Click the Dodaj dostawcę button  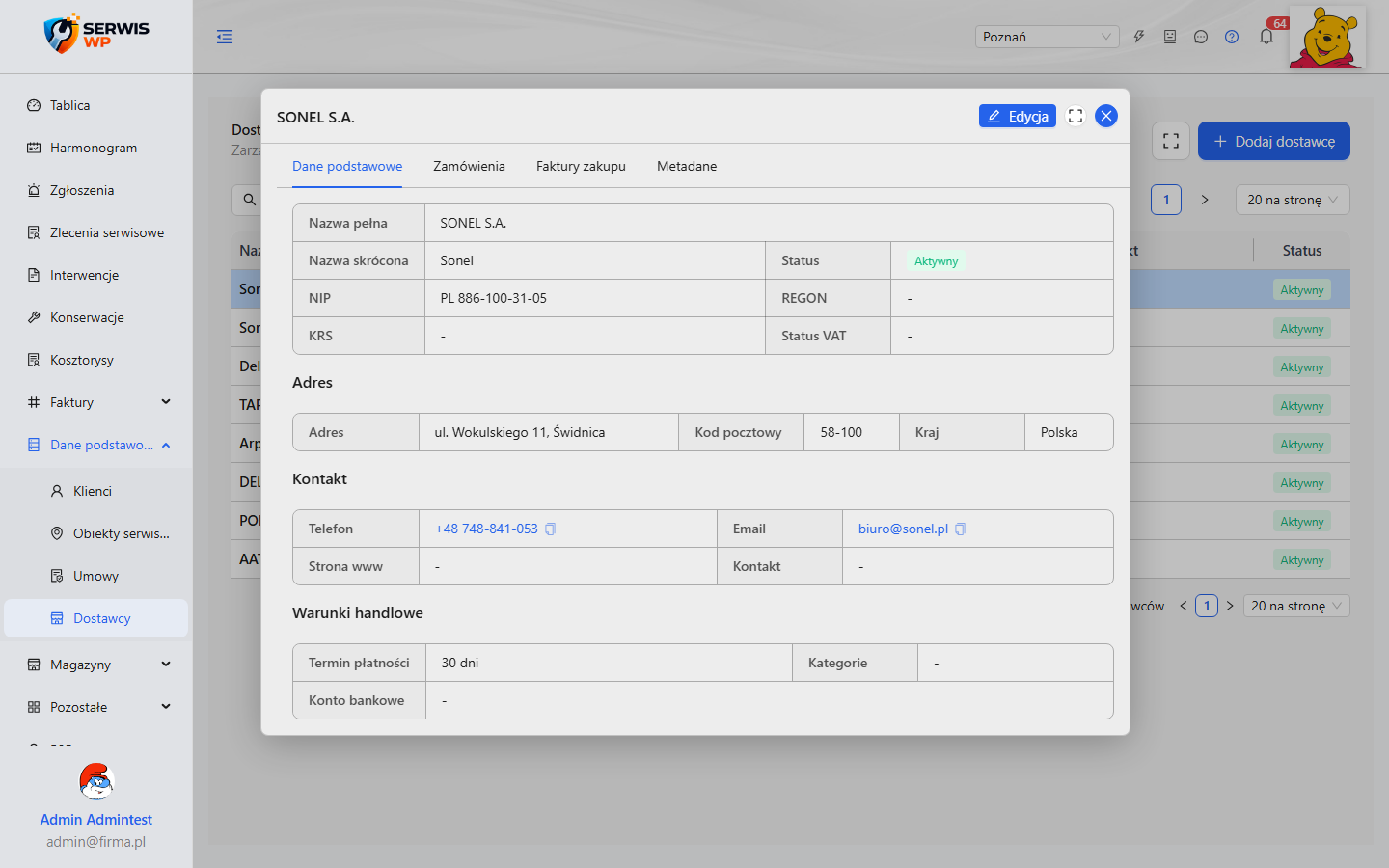(x=1274, y=141)
